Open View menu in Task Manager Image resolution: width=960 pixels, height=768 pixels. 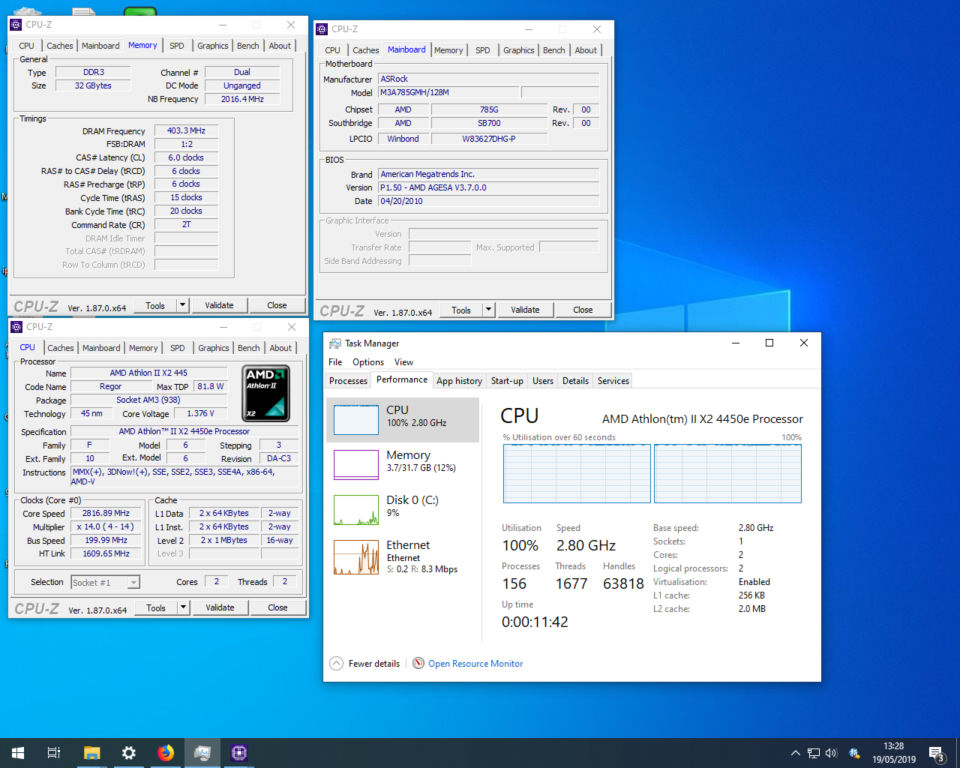(403, 362)
